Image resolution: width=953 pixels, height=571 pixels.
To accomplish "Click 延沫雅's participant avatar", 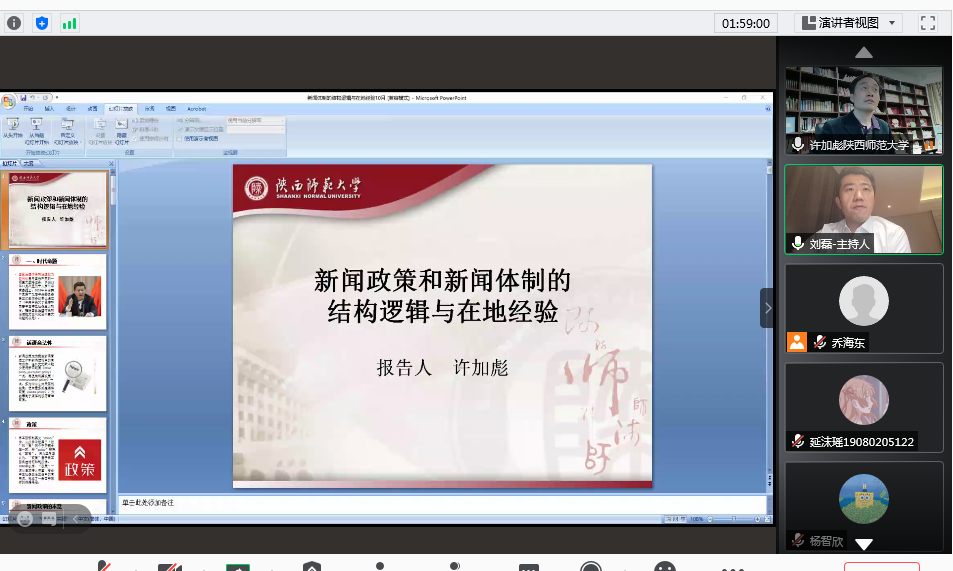I will [x=863, y=400].
